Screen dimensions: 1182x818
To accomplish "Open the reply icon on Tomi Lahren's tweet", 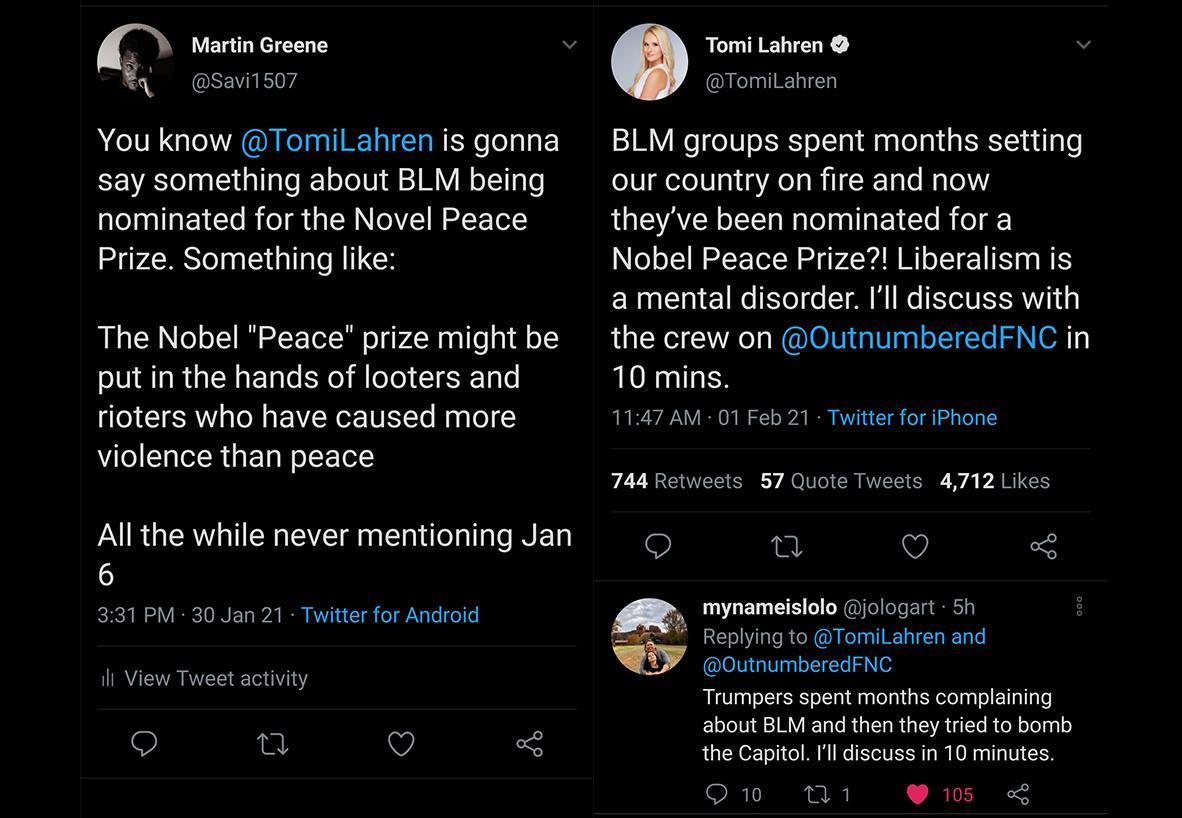I will (658, 546).
